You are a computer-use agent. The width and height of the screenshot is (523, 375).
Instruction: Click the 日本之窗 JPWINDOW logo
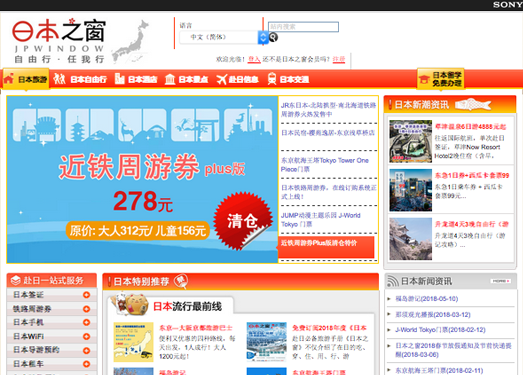[59, 41]
